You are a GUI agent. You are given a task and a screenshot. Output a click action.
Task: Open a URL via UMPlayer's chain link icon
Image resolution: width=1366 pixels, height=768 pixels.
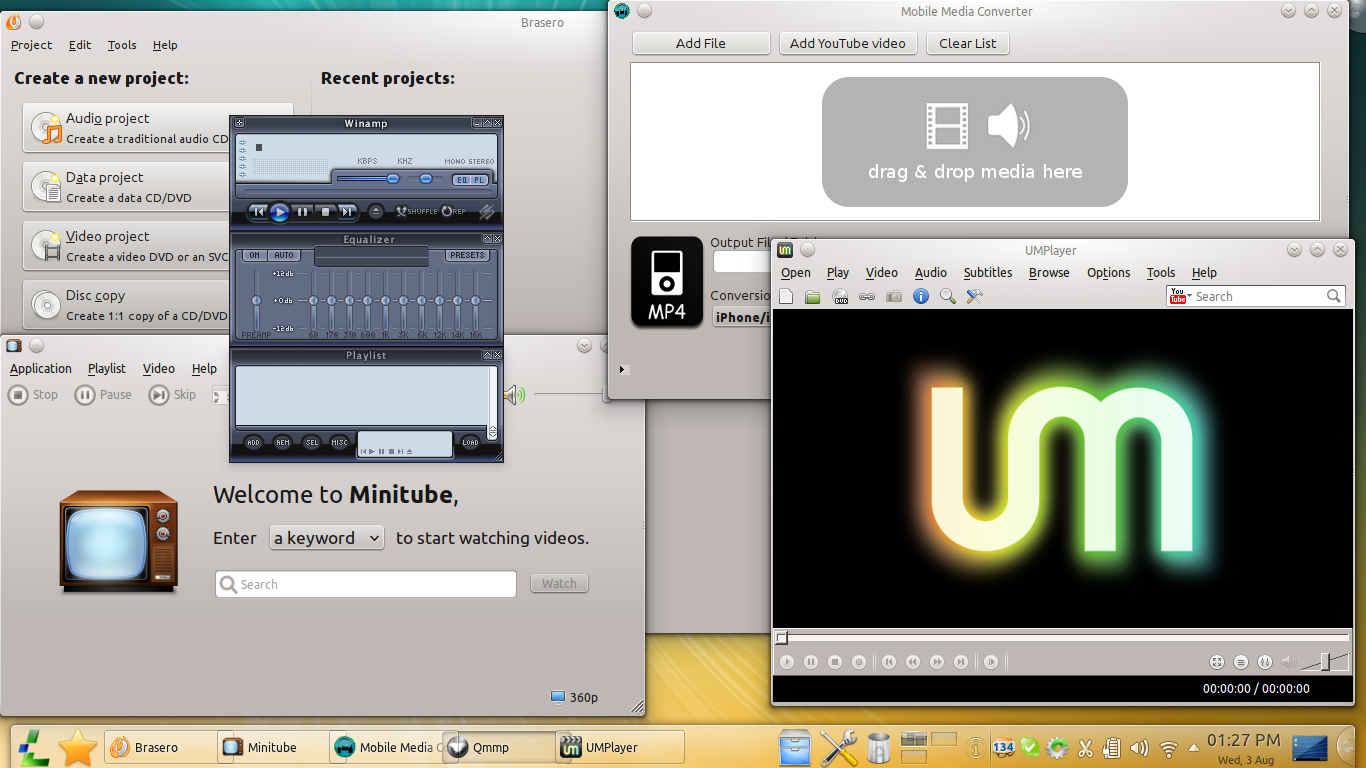867,296
